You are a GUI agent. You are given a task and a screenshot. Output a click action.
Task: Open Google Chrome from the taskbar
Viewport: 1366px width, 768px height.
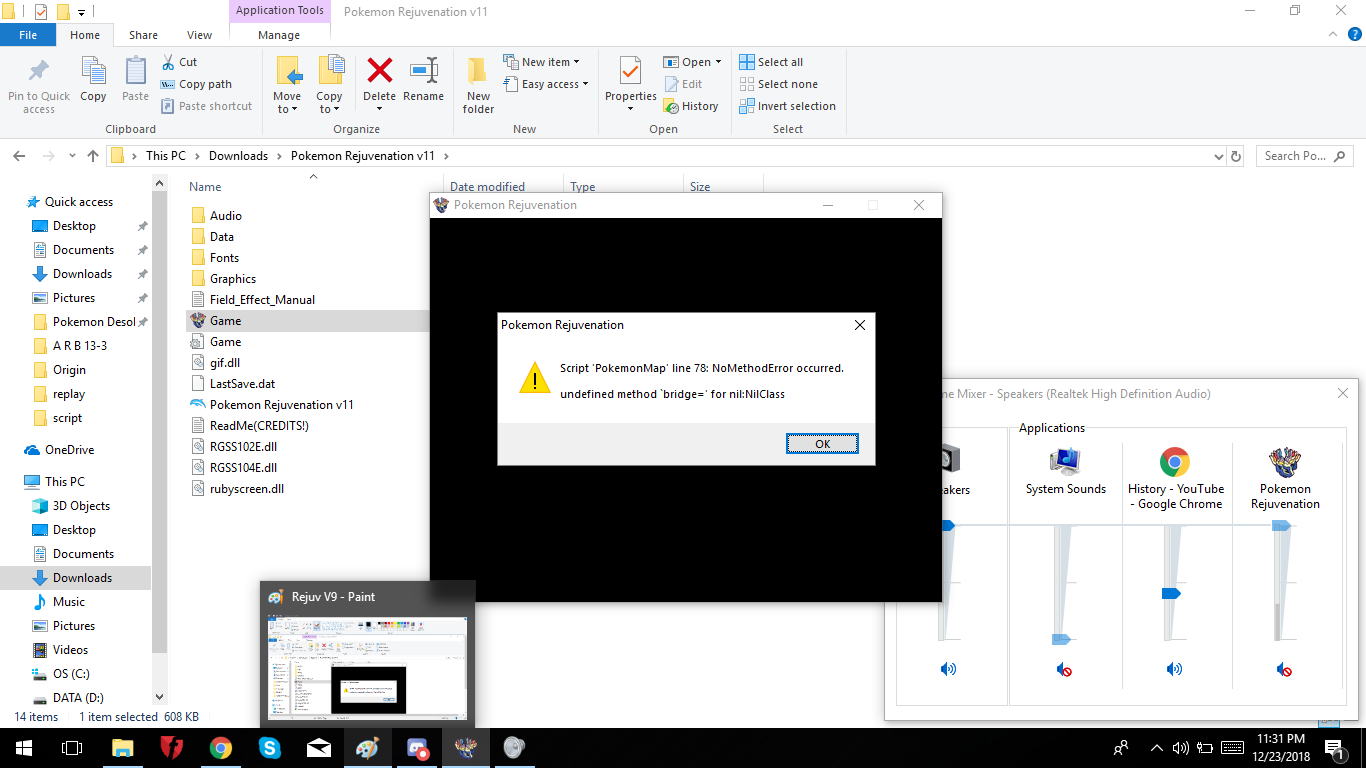tap(221, 748)
